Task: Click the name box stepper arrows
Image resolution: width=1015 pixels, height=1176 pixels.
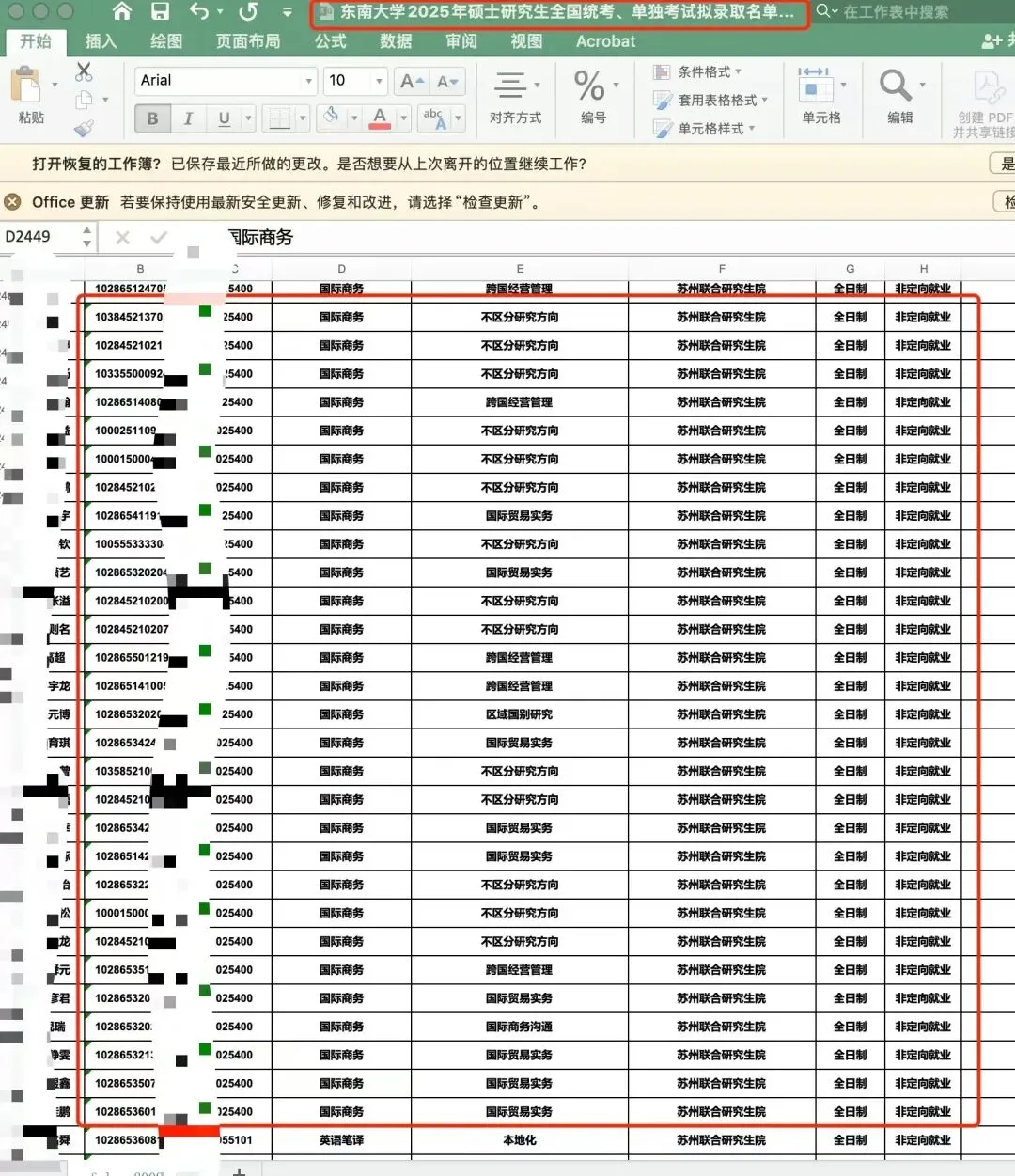Action: [86, 237]
